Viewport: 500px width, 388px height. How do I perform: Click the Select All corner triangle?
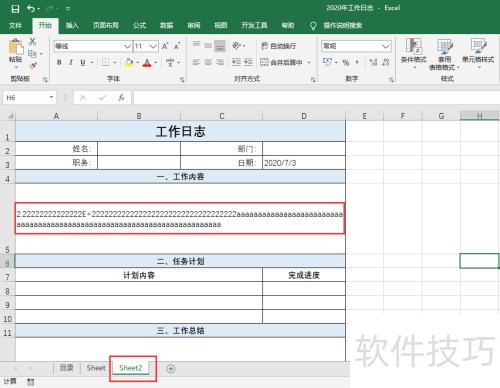point(11,116)
